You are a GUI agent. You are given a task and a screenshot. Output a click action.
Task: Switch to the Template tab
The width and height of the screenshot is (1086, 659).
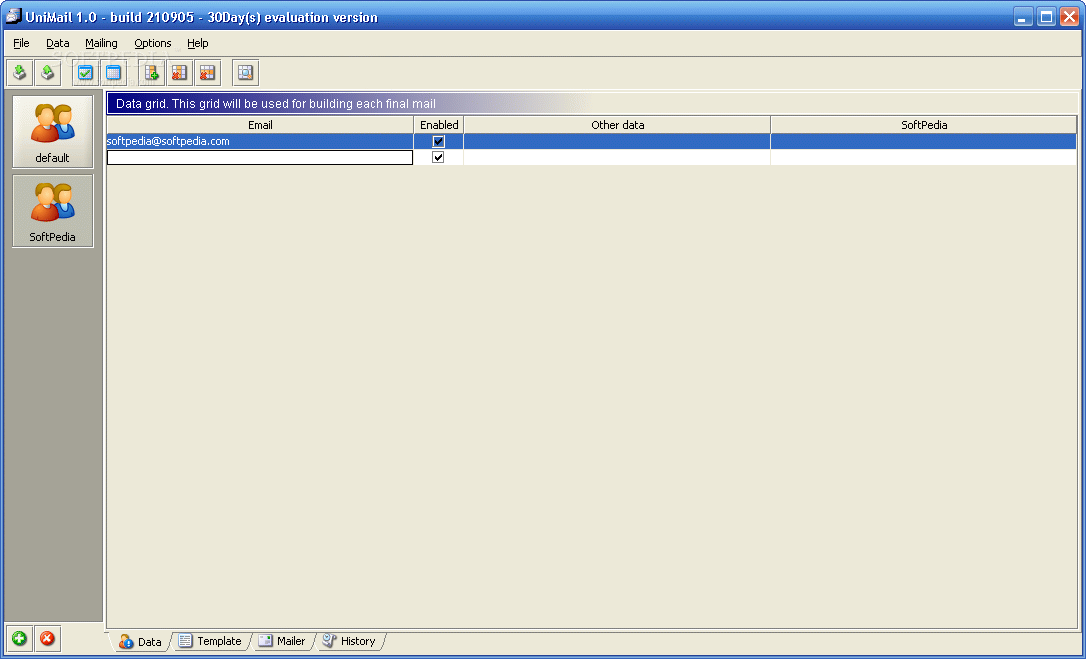(x=211, y=641)
